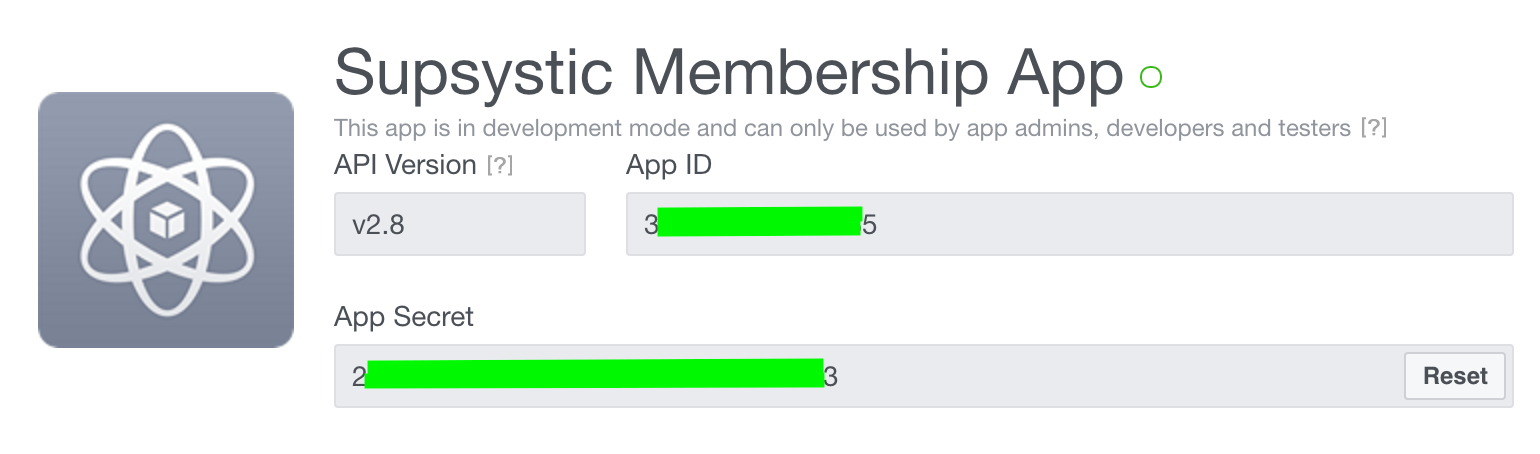
Task: Click inside the App ID field
Action: tap(1070, 224)
